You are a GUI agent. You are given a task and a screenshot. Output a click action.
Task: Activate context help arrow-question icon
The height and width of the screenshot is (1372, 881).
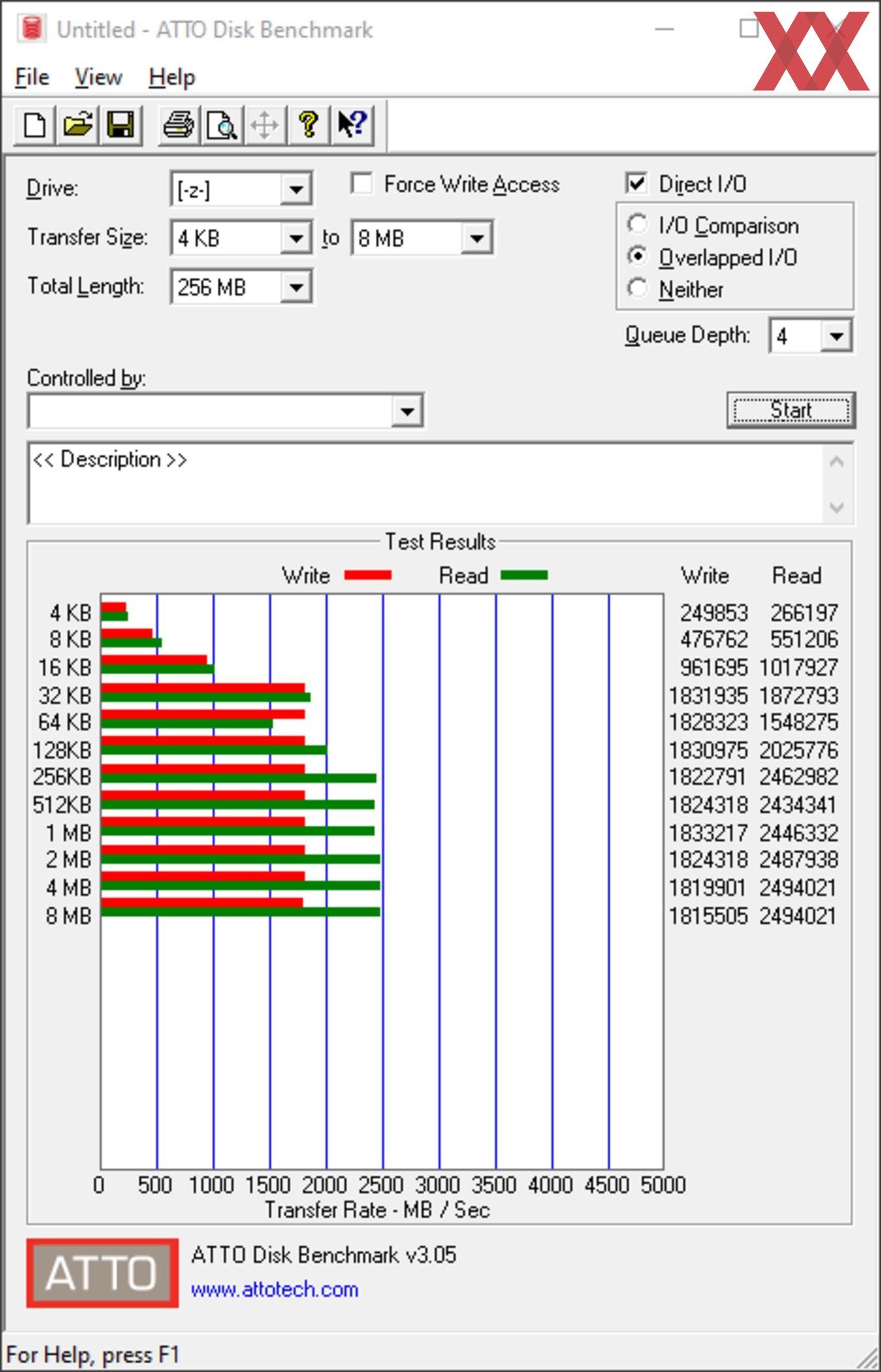(x=352, y=124)
